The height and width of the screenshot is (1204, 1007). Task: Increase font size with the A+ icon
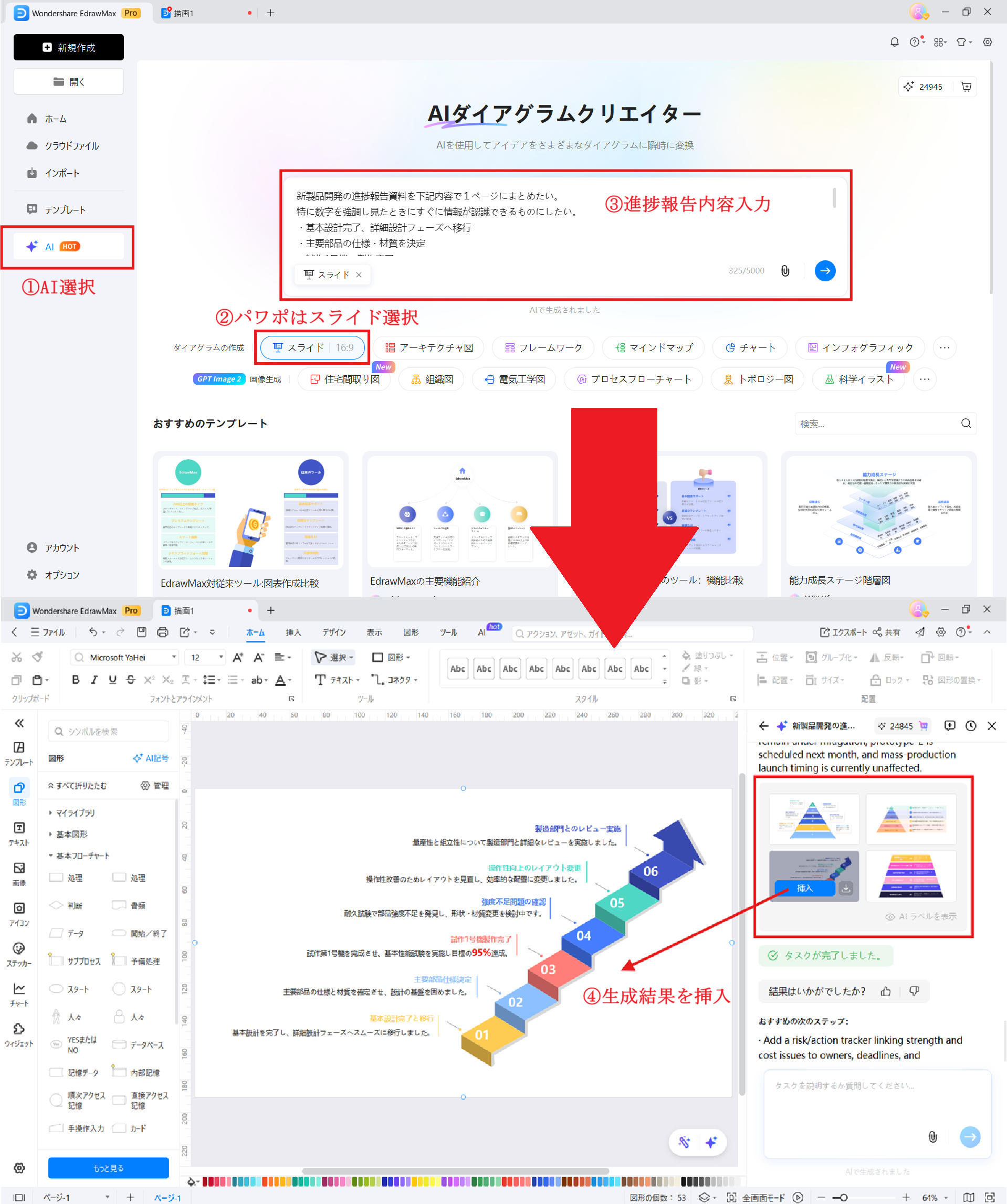[x=238, y=657]
